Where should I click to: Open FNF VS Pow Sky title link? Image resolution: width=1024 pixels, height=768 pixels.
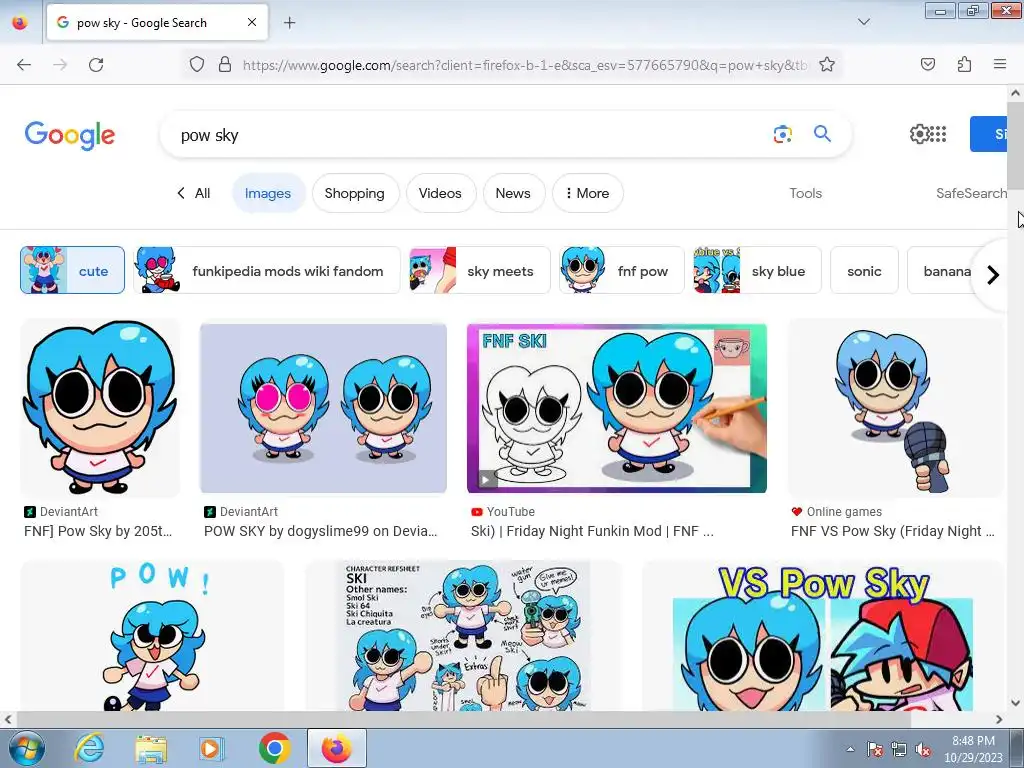[x=893, y=531]
